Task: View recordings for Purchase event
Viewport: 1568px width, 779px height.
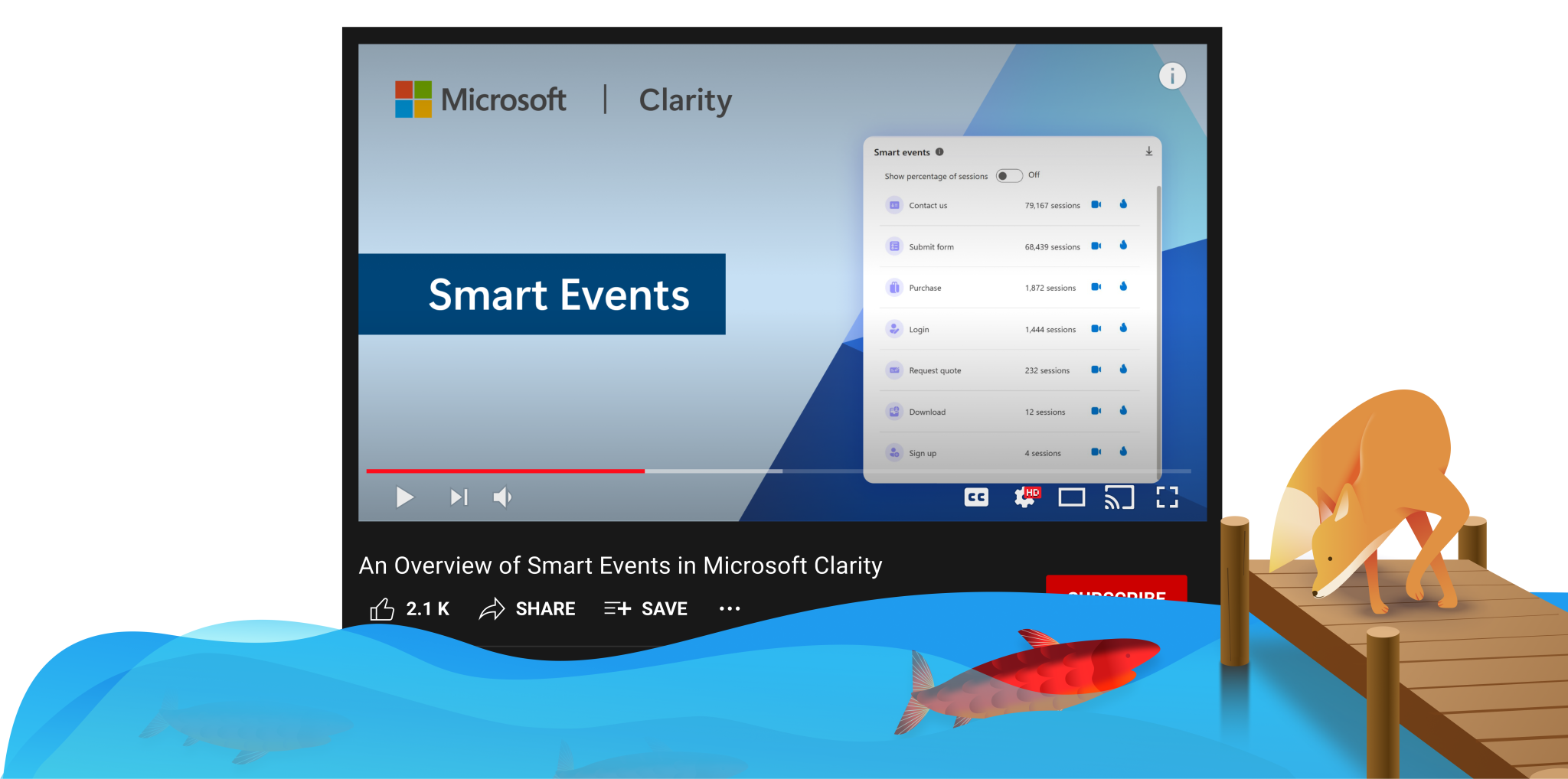Action: coord(1096,287)
